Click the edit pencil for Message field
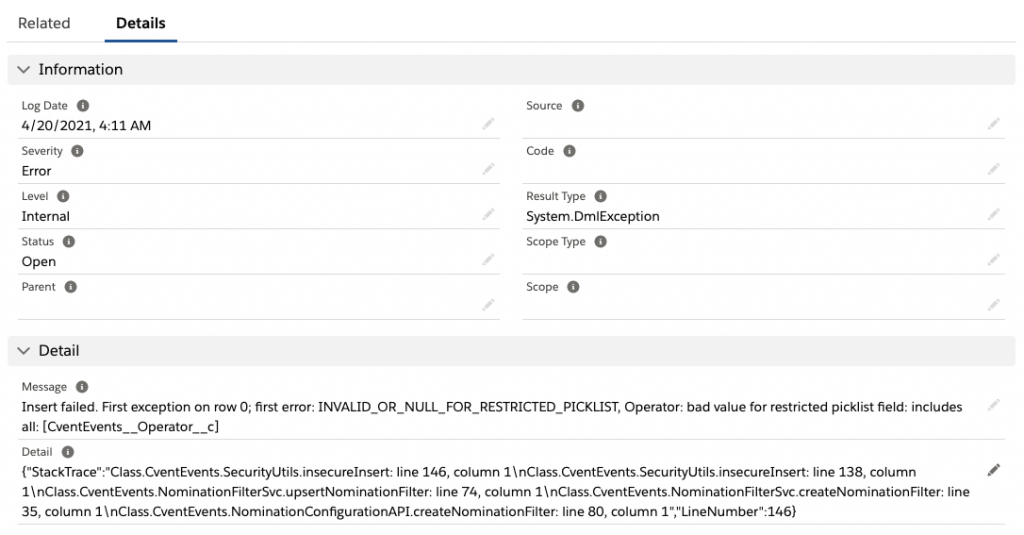1024x535 pixels. point(993,405)
